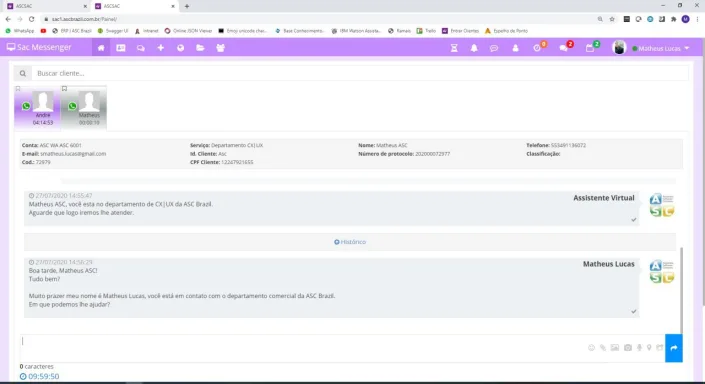Open Online JSON Viewer bookmark
Screen dimensions: 705x384
tap(188, 31)
